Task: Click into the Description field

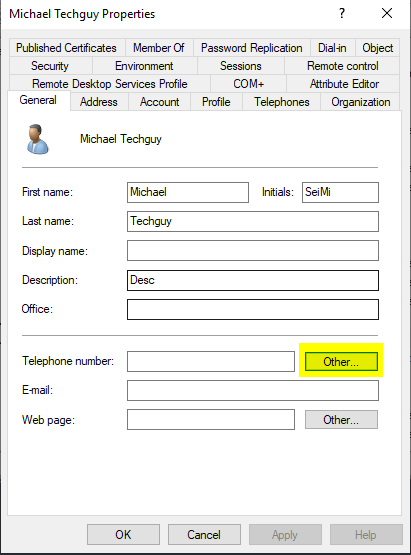Action: 253,280
